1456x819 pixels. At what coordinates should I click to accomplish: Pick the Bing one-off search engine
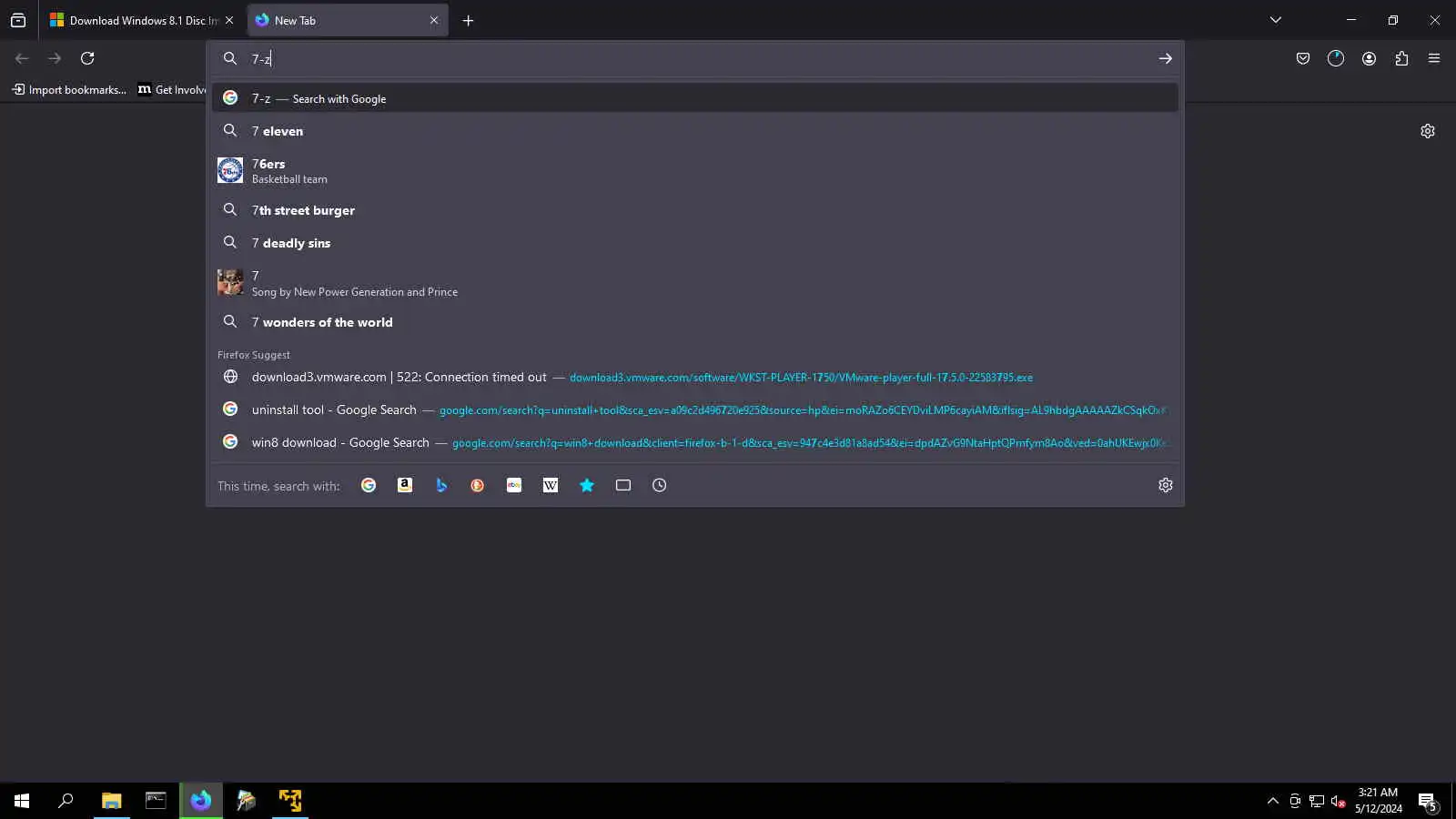pos(441,485)
